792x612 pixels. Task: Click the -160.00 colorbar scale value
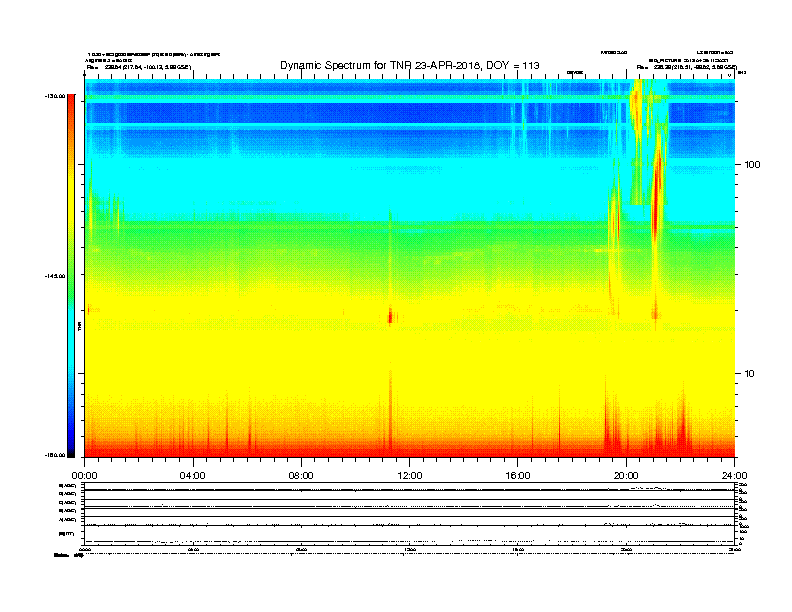click(55, 455)
